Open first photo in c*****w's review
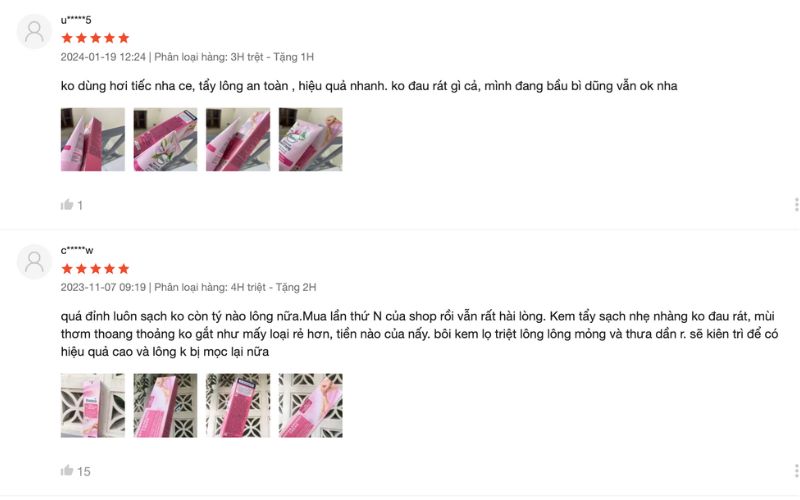The image size is (800, 500). [x=93, y=406]
